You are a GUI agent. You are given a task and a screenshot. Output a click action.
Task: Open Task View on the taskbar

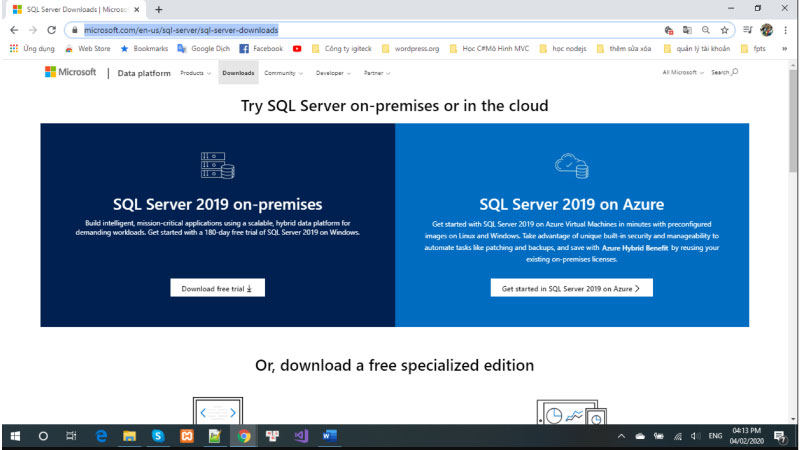point(71,436)
